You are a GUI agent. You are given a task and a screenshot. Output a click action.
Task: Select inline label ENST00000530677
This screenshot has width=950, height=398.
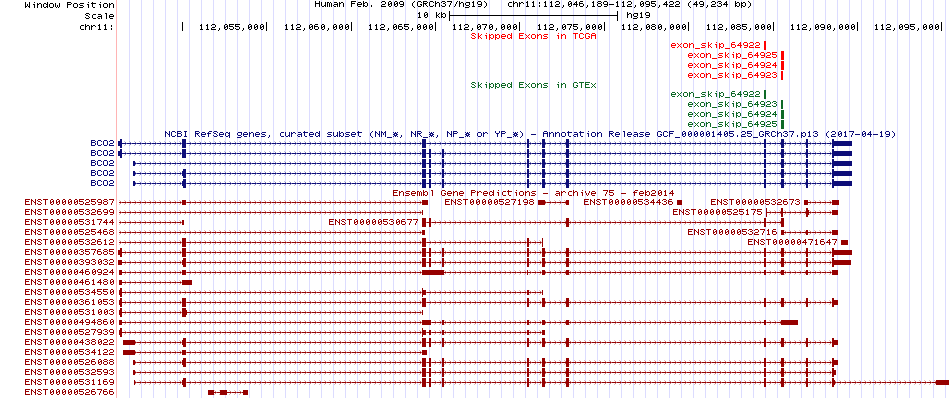(374, 222)
